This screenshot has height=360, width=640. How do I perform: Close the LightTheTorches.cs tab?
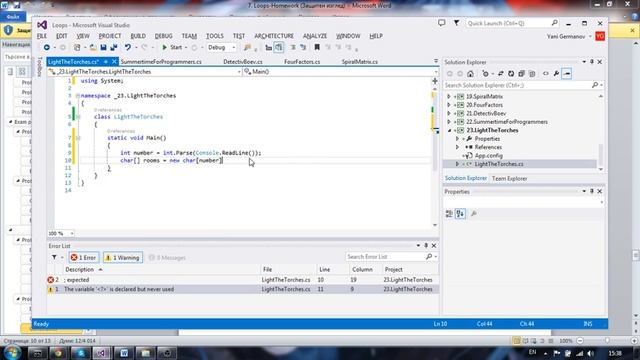point(114,62)
